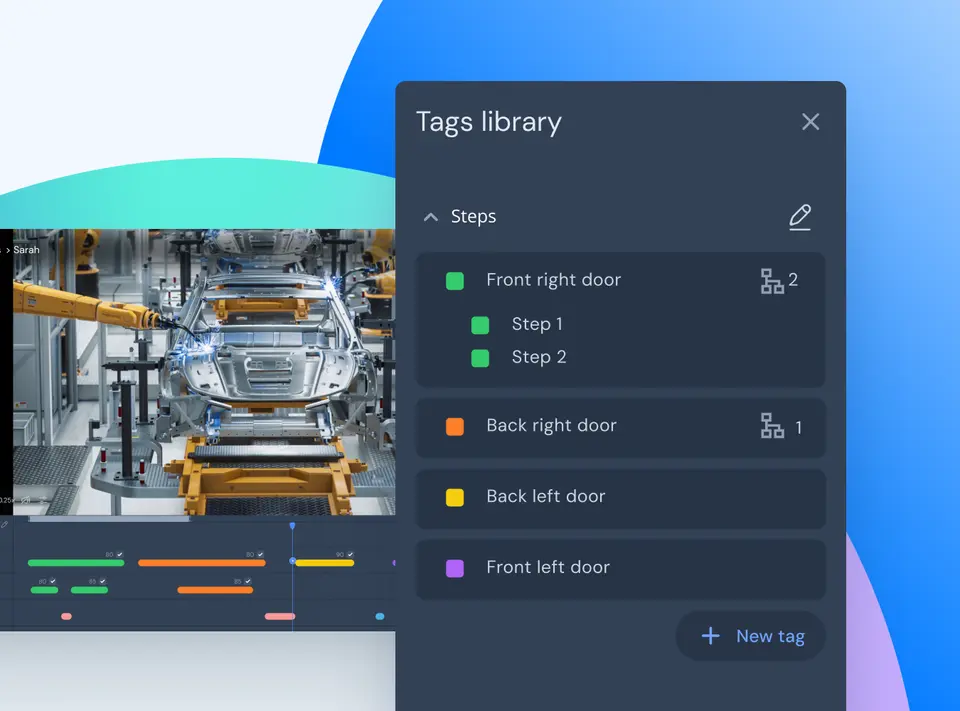Toggle checkbox above long green timeline segment
960x711 pixels.
click(119, 554)
